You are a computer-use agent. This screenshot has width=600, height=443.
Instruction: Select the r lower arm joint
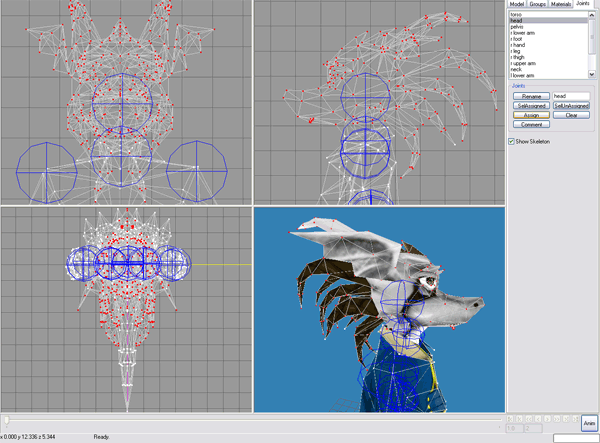548,33
